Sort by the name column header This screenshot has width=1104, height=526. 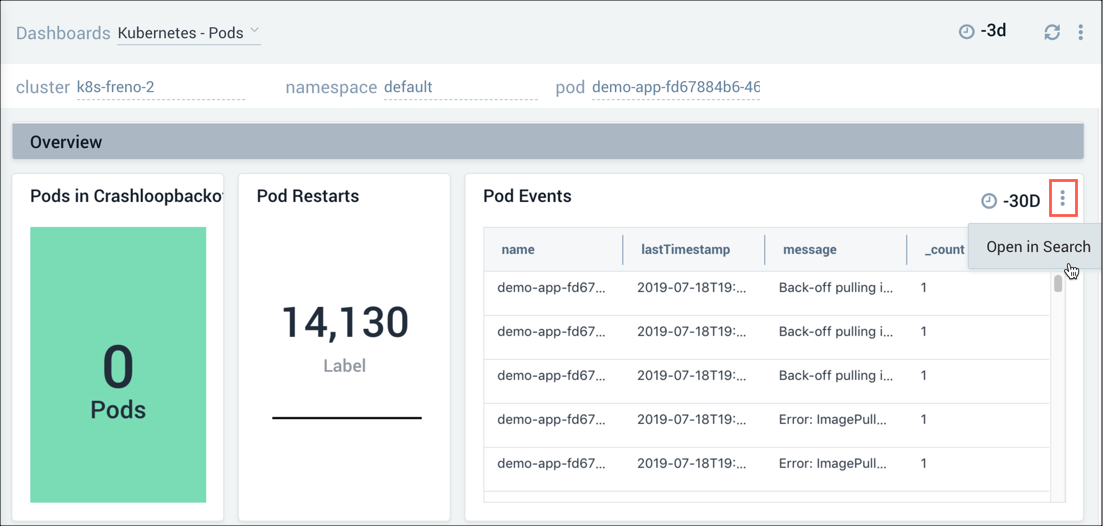[x=518, y=249]
